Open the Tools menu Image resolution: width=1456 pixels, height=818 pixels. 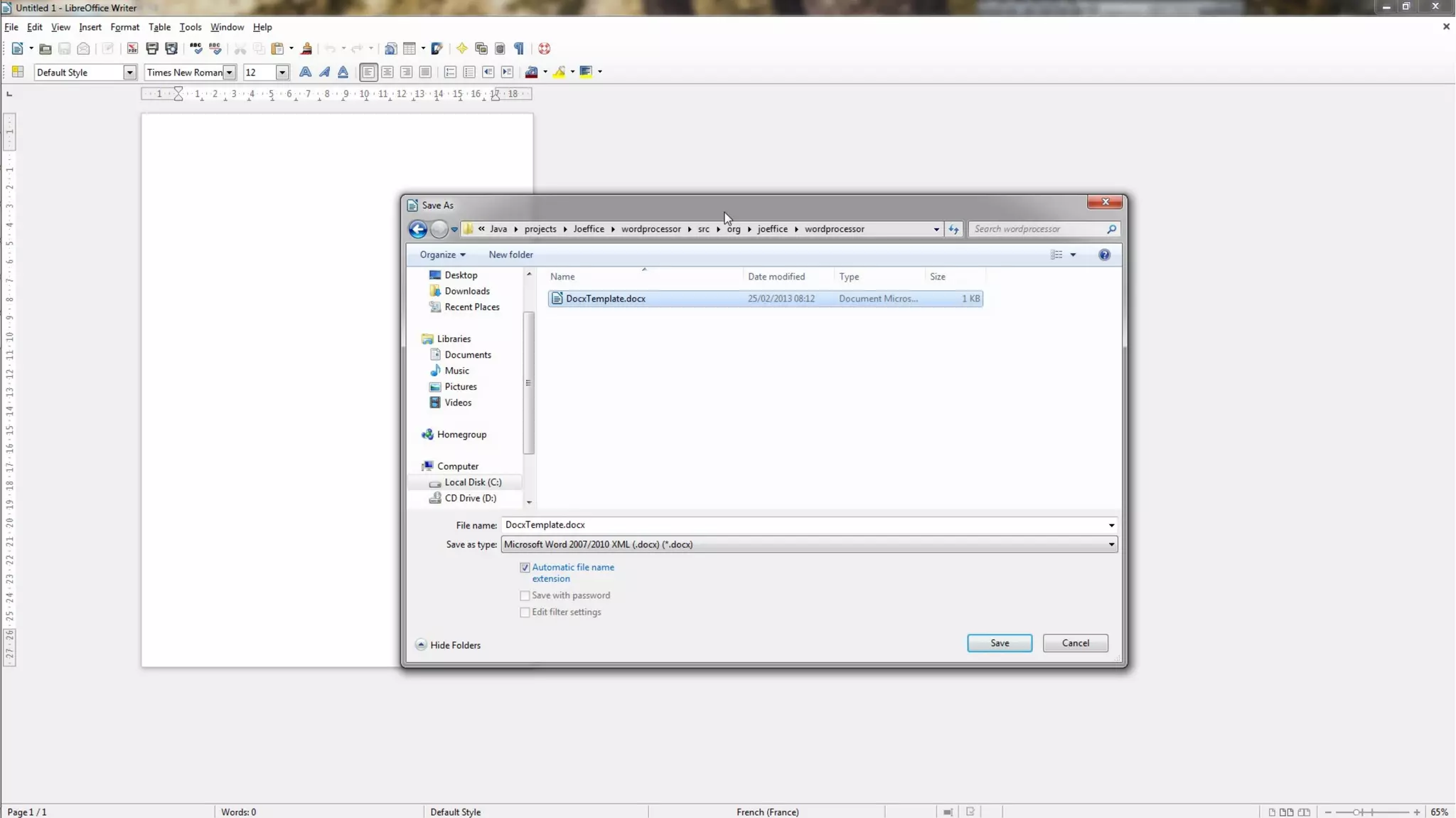[x=190, y=27]
